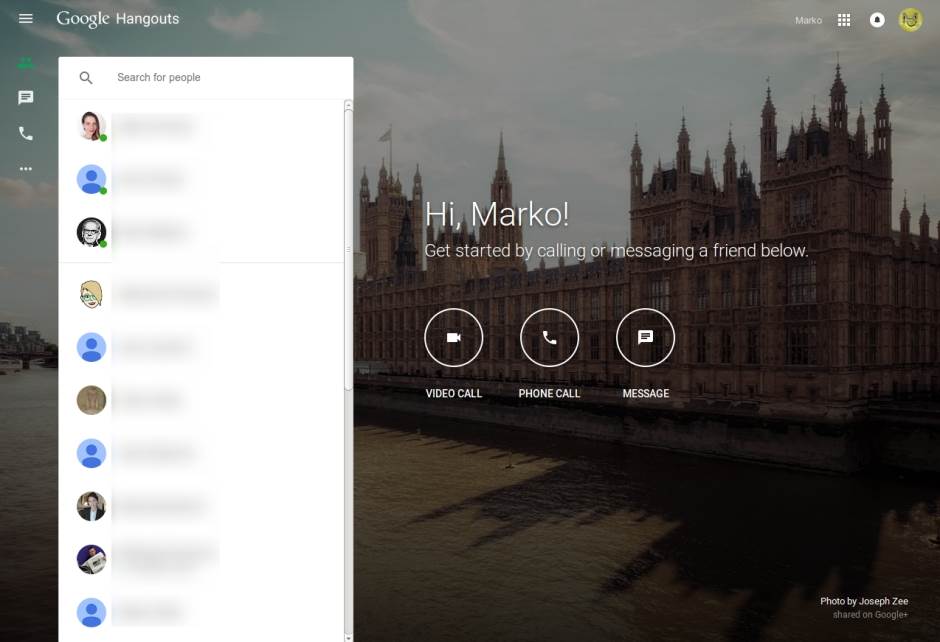940x642 pixels.
Task: Start a phone call with handset icon
Action: (549, 338)
